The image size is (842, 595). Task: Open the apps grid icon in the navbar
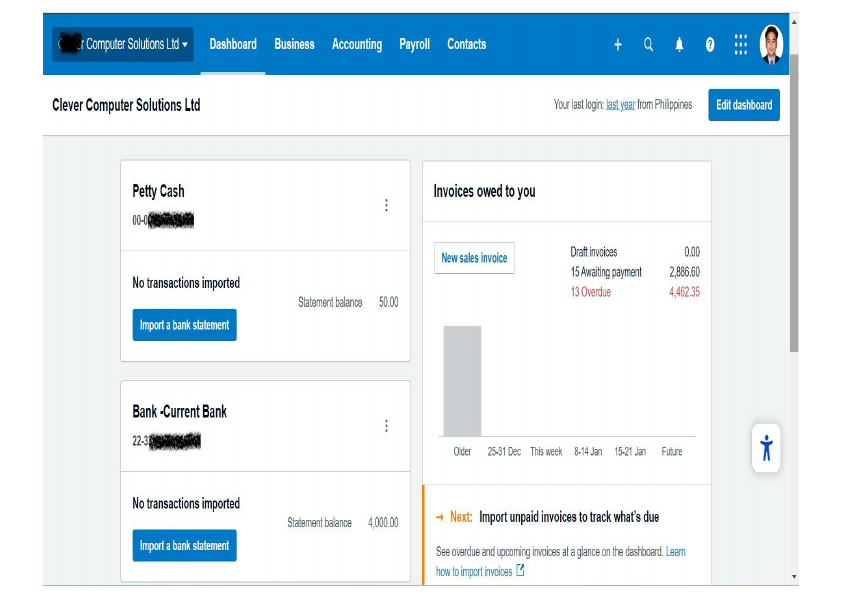tap(739, 44)
